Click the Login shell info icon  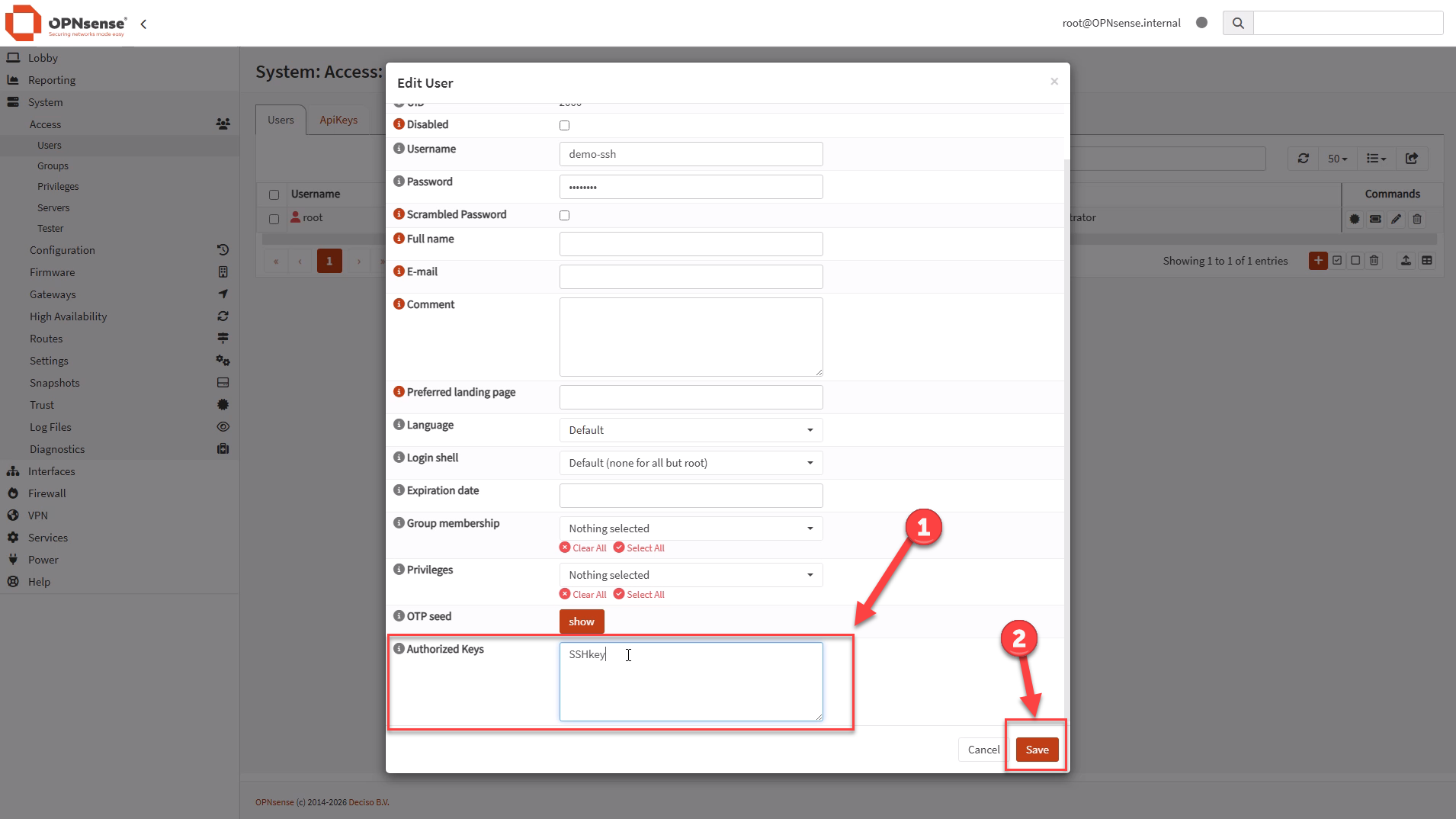tap(399, 458)
